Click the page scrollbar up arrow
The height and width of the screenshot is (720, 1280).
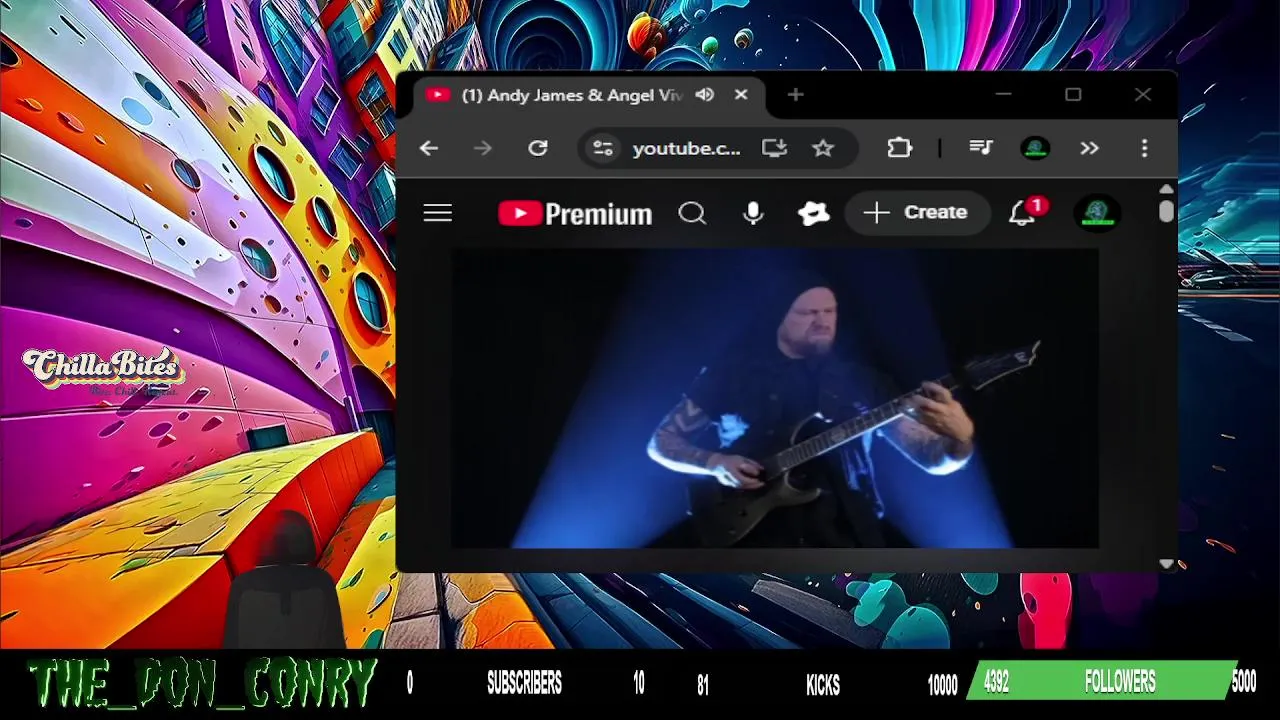[x=1167, y=189]
